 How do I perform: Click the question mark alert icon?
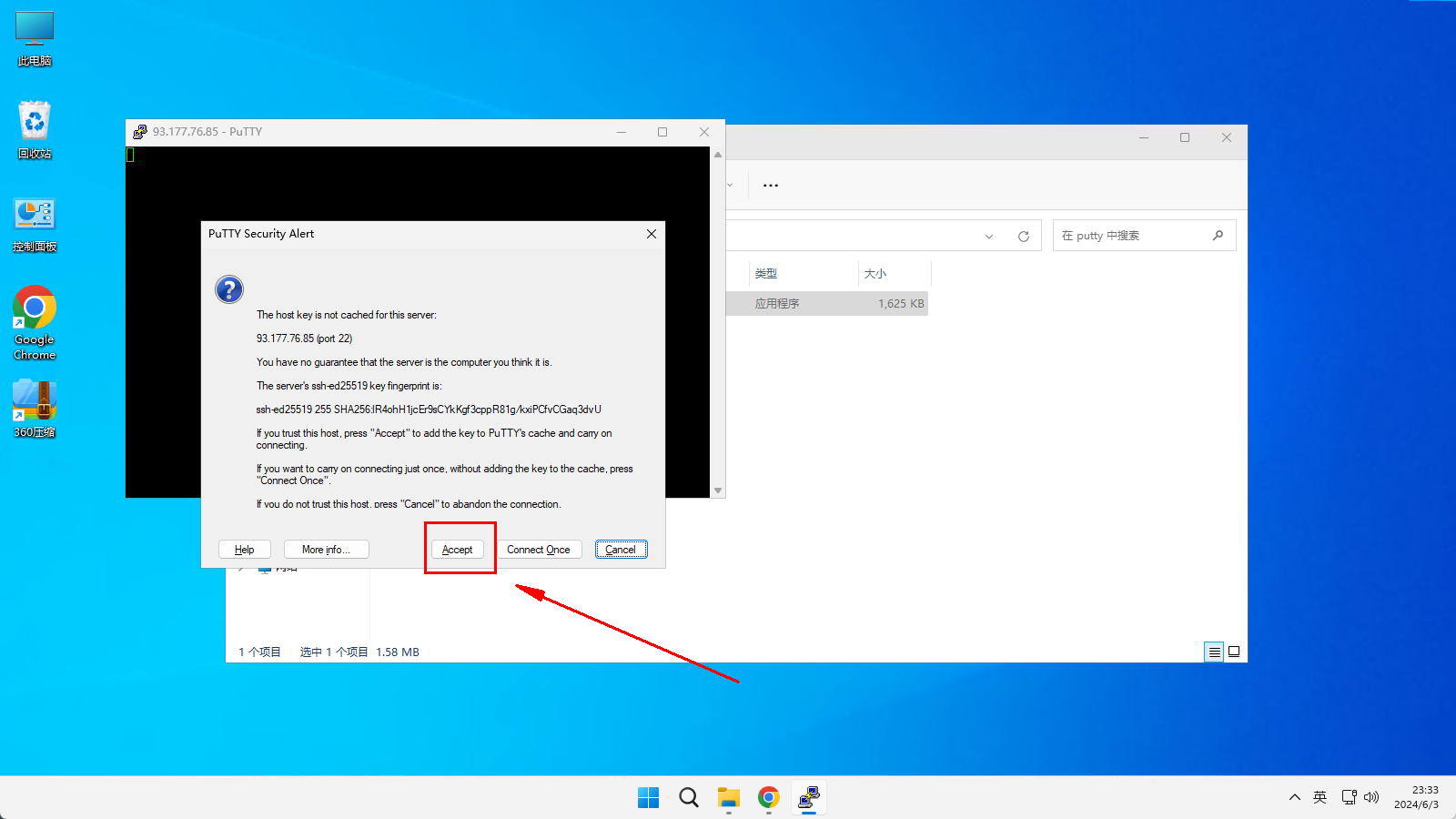[x=229, y=289]
